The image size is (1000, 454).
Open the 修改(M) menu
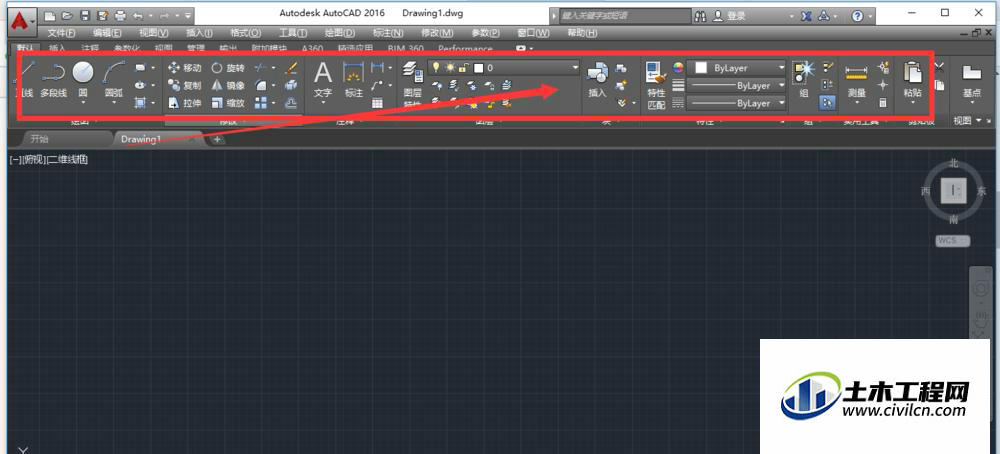click(x=438, y=33)
